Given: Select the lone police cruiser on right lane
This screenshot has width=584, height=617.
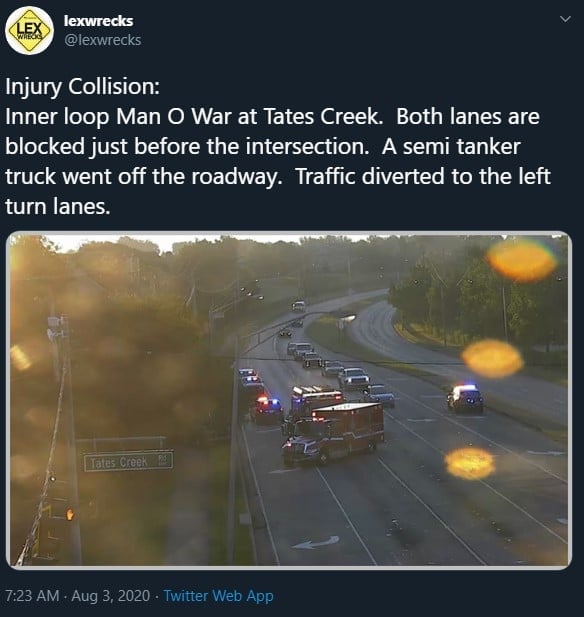Looking at the screenshot, I should 465,398.
